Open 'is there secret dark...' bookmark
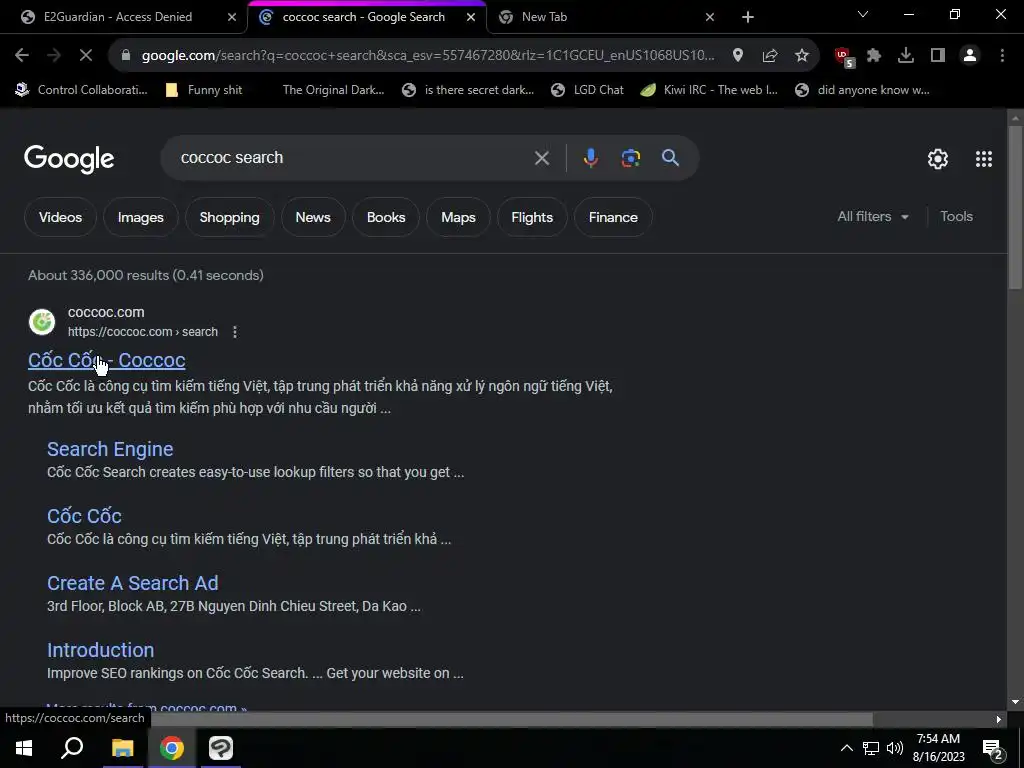Screen dimensions: 1024x768 tap(468, 90)
